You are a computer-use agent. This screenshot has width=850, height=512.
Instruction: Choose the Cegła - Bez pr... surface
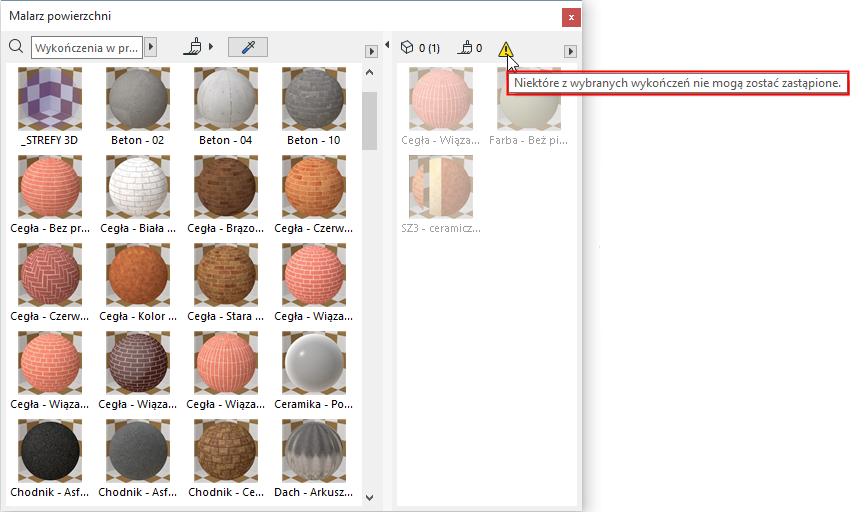coord(50,187)
